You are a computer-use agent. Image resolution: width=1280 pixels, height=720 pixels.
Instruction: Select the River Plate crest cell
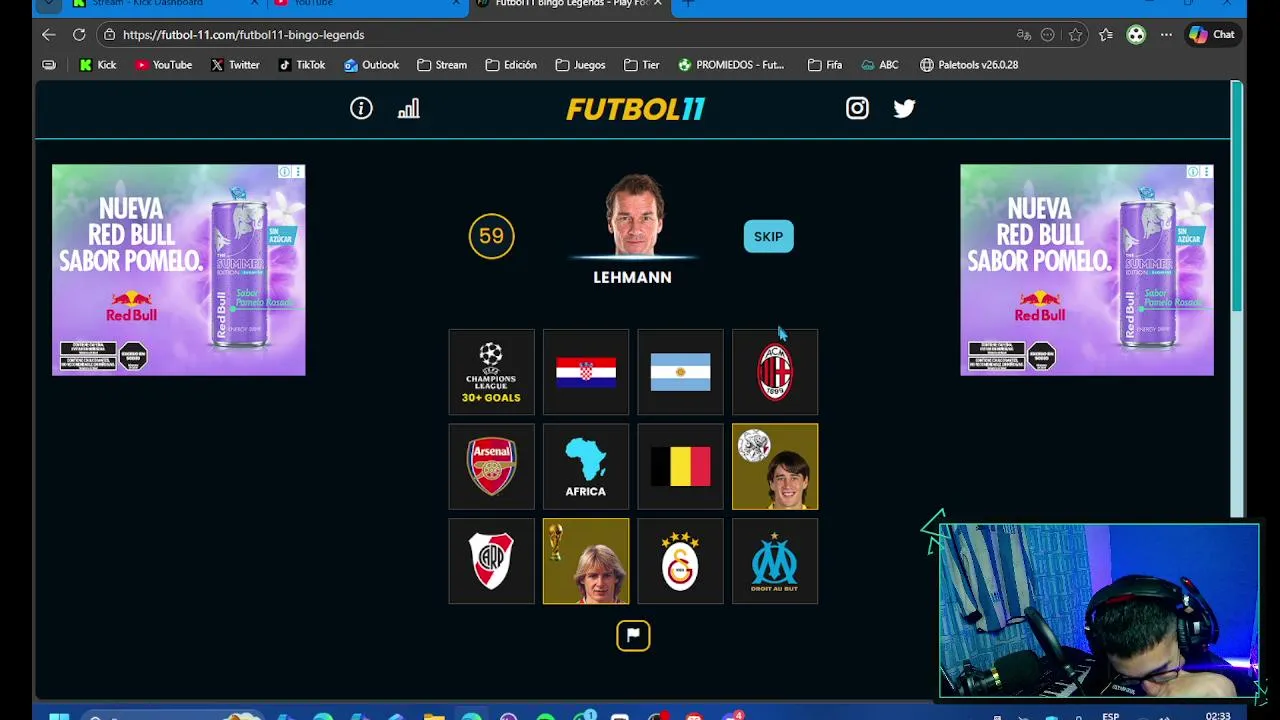coord(491,561)
